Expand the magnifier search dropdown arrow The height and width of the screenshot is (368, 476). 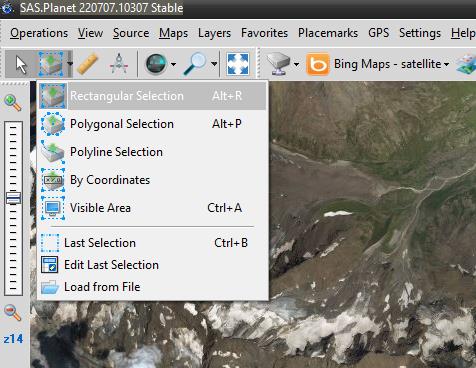point(214,64)
